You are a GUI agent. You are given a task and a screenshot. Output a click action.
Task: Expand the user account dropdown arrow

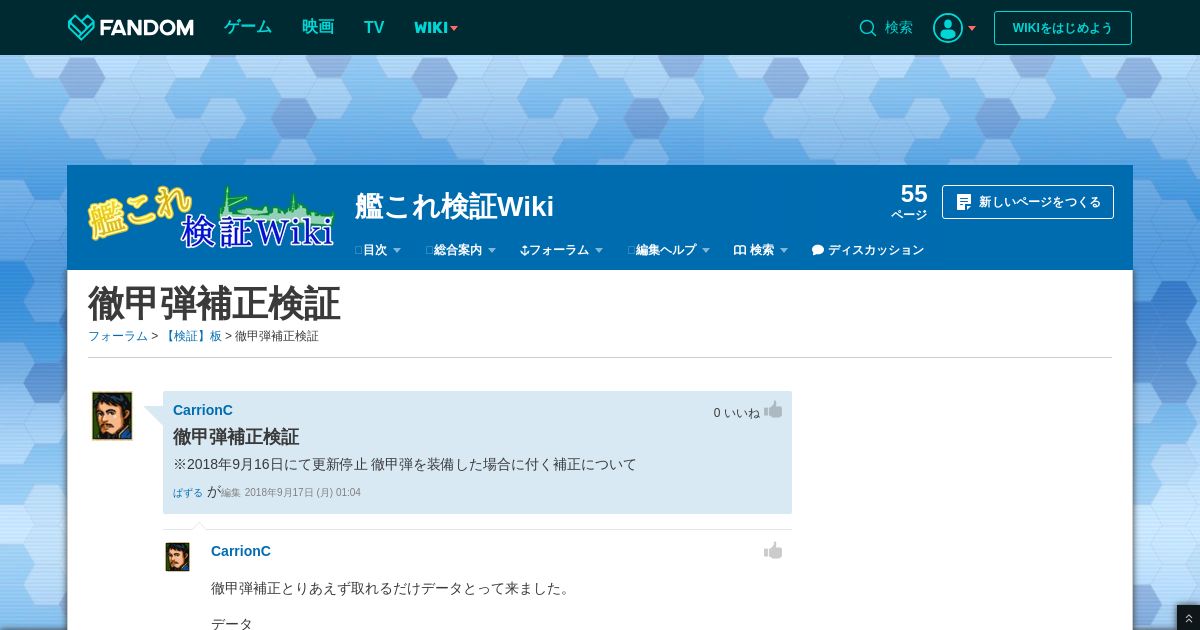click(972, 28)
